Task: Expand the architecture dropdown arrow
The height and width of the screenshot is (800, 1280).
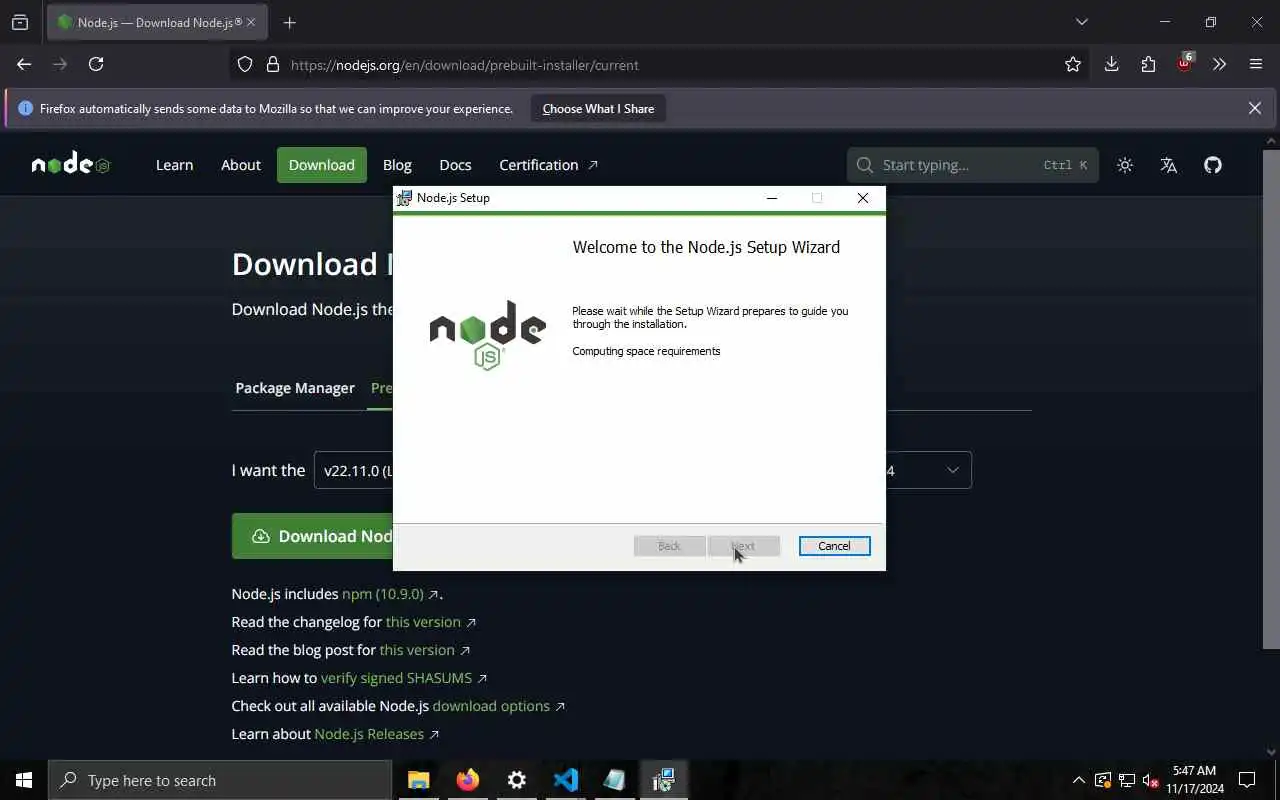Action: [952, 470]
